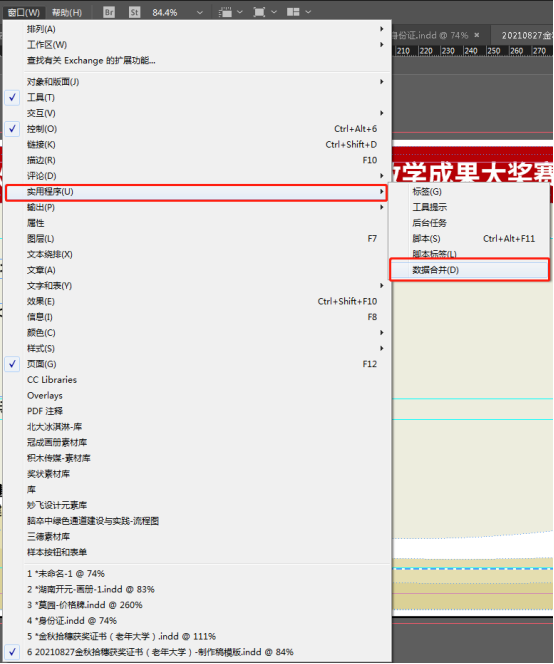Open the 文章(A) panel
Viewport: 554px width, 664px height.
[197, 270]
